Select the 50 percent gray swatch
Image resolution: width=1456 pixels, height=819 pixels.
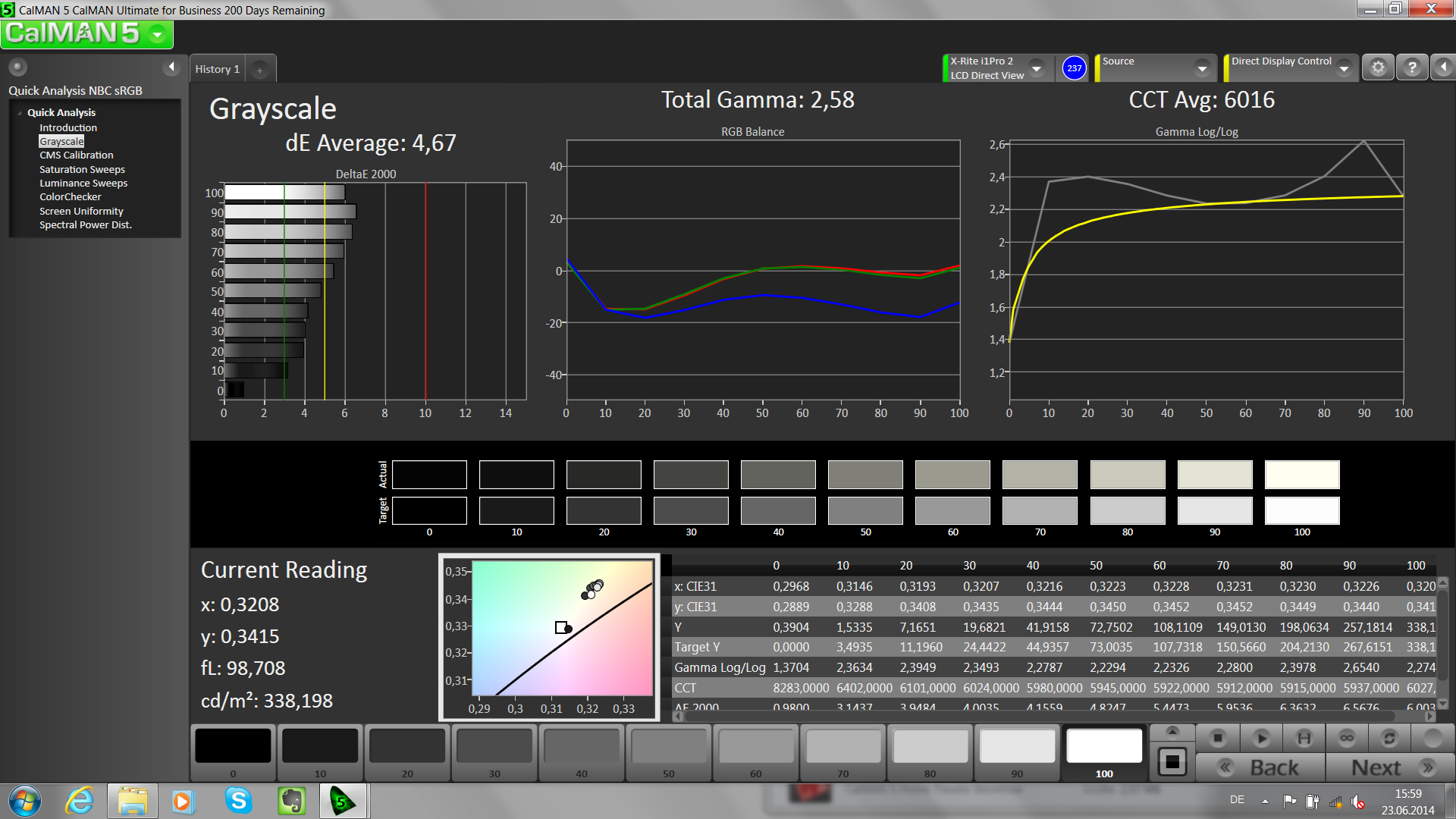pyautogui.click(x=668, y=746)
